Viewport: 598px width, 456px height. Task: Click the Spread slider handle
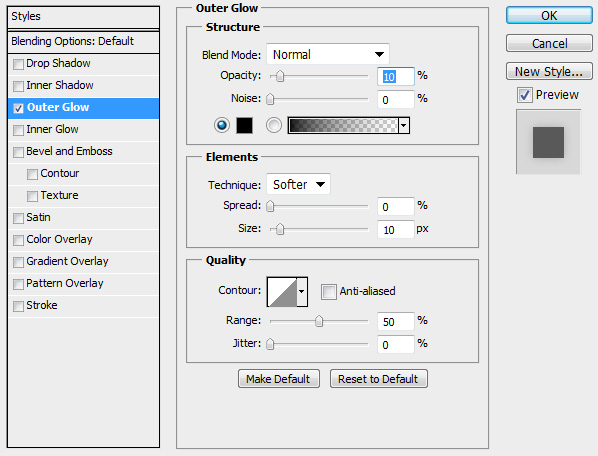[x=270, y=206]
